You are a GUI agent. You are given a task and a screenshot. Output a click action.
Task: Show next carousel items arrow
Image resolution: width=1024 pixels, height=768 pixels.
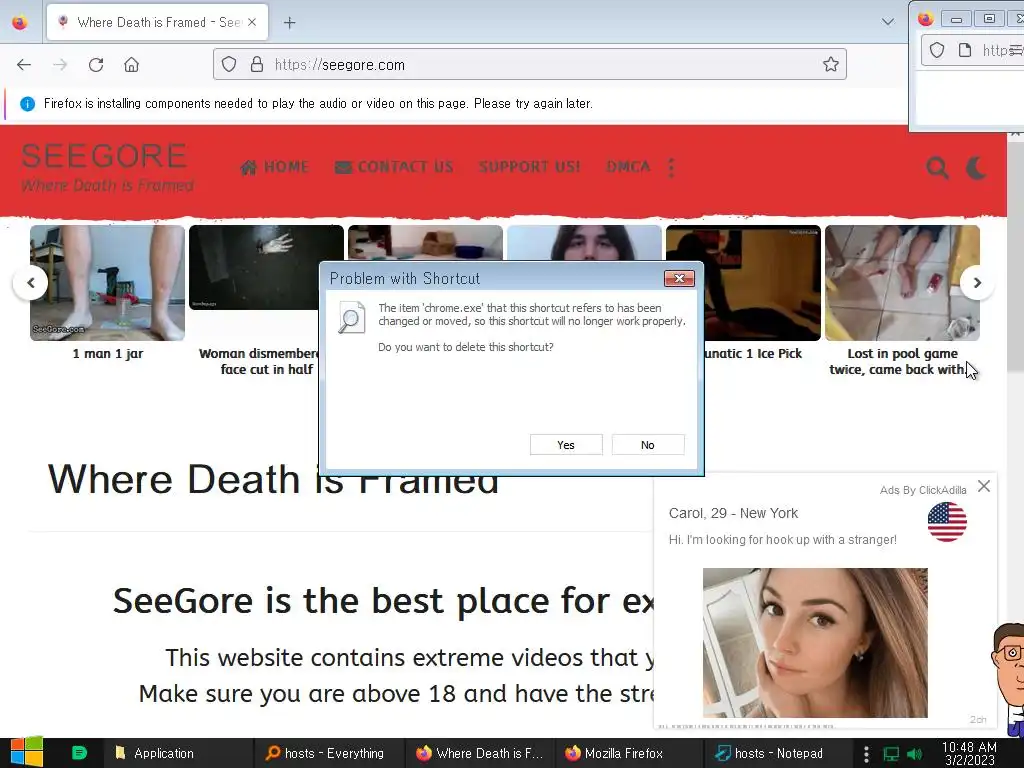[977, 283]
